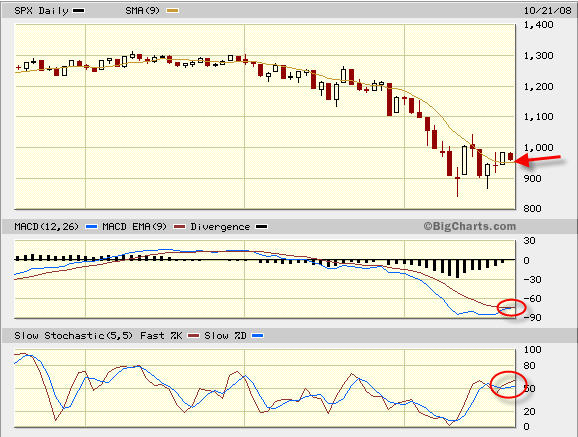Click the "SPX Daily" label
Viewport: 578px width, 437px height.
coord(41,11)
